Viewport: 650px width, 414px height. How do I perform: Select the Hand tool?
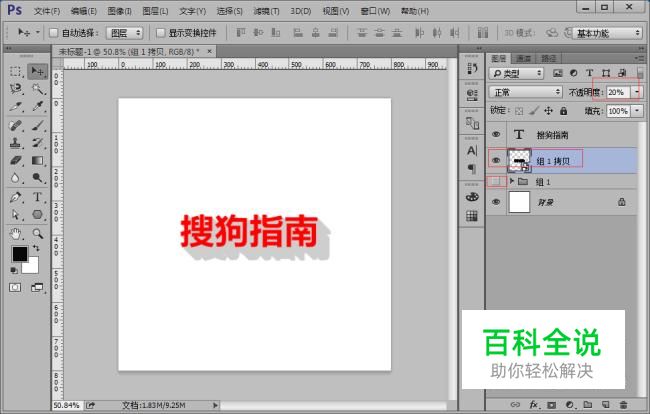point(16,234)
